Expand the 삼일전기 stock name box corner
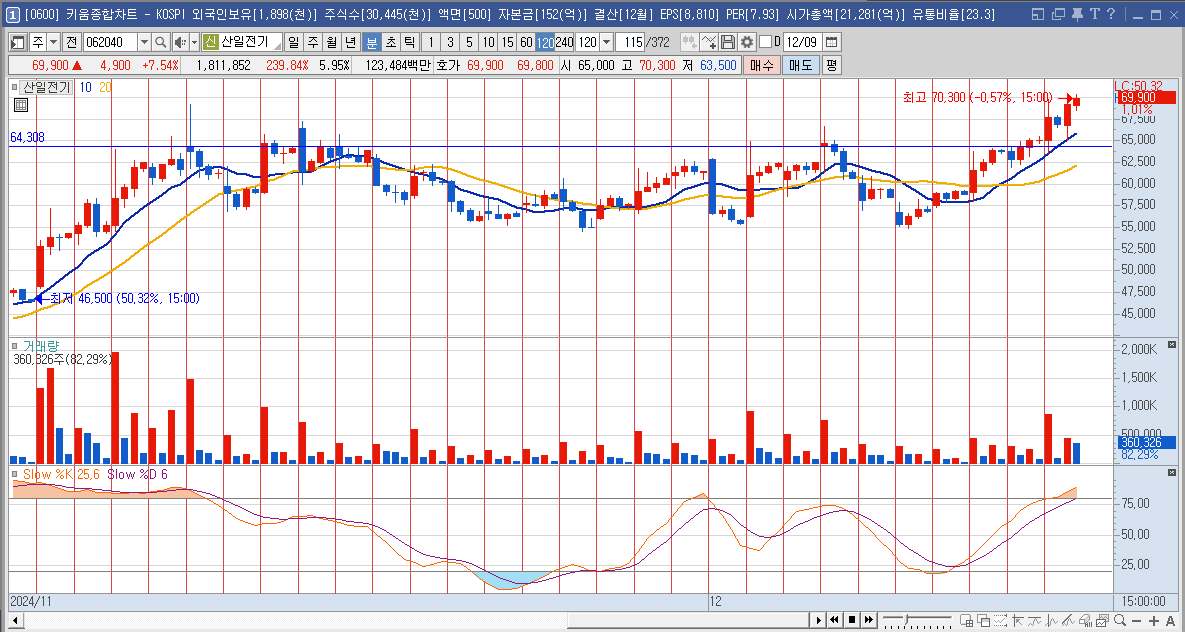This screenshot has height=632, width=1185. [278, 48]
